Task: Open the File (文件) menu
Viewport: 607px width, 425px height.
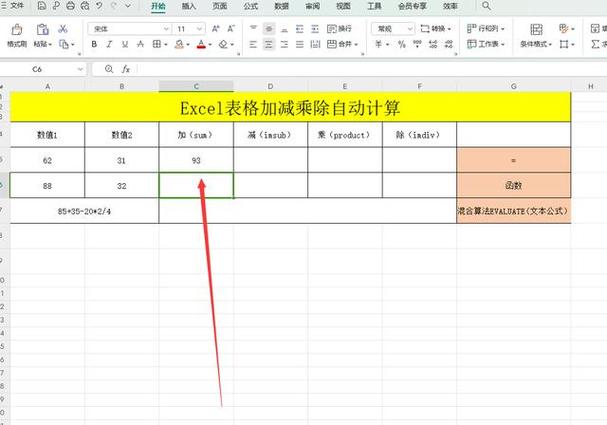Action: [12, 5]
